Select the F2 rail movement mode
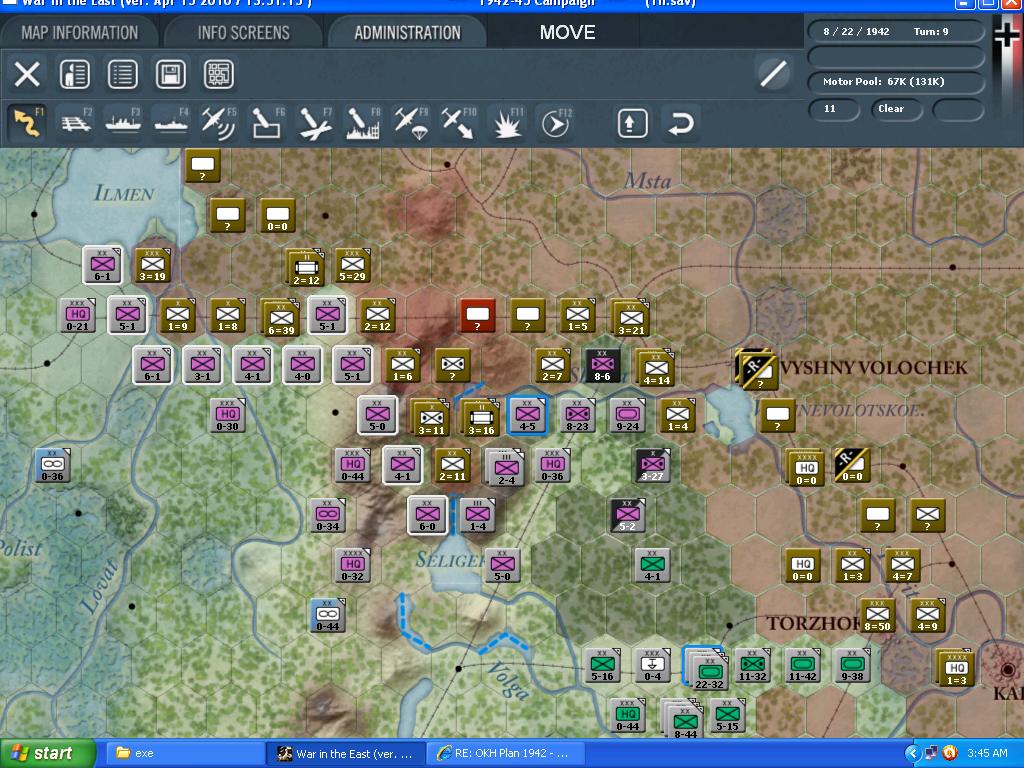The height and width of the screenshot is (768, 1024). tap(76, 123)
